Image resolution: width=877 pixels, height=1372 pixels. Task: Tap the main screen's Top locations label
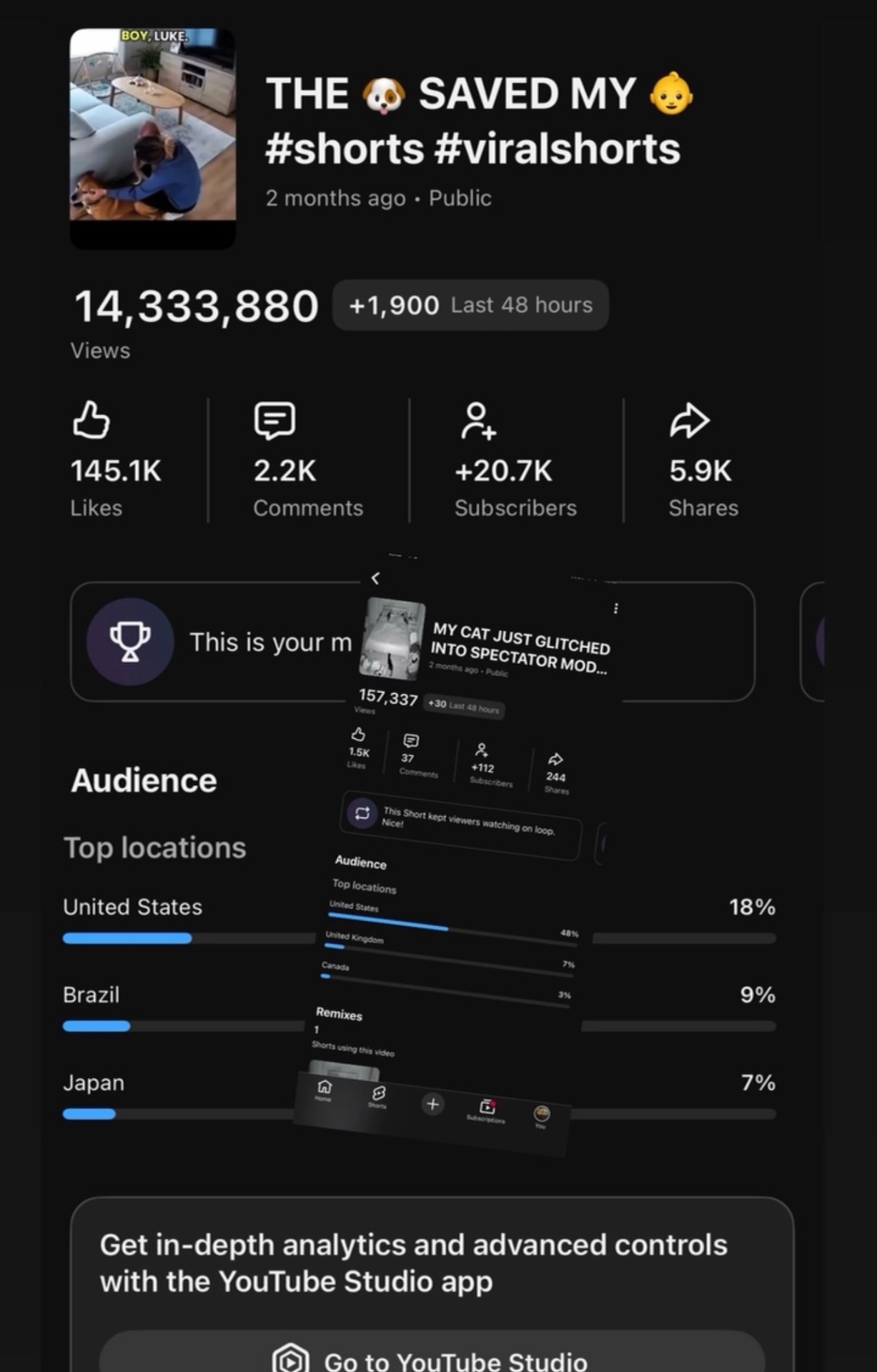click(x=155, y=847)
